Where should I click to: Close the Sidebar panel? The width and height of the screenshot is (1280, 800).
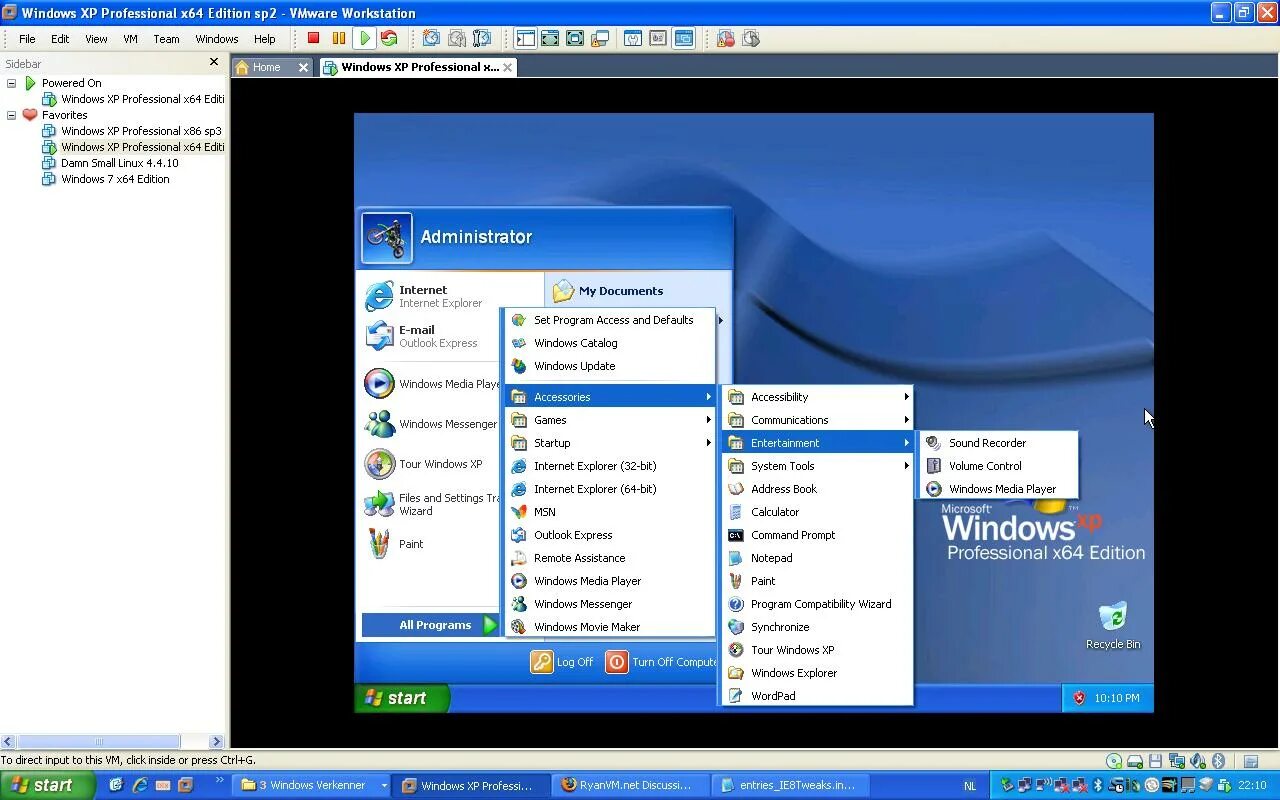click(x=214, y=62)
